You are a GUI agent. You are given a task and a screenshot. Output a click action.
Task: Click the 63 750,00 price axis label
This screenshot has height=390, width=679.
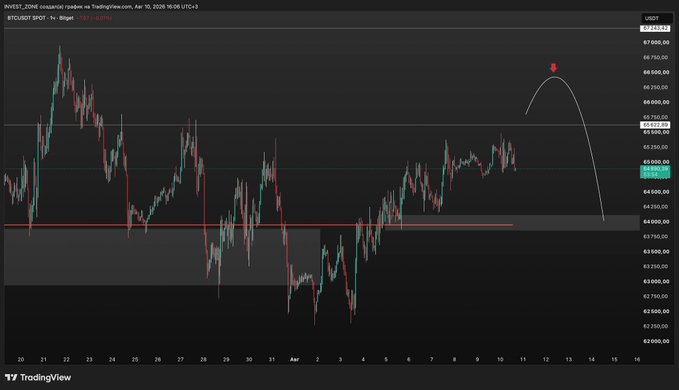pos(656,237)
